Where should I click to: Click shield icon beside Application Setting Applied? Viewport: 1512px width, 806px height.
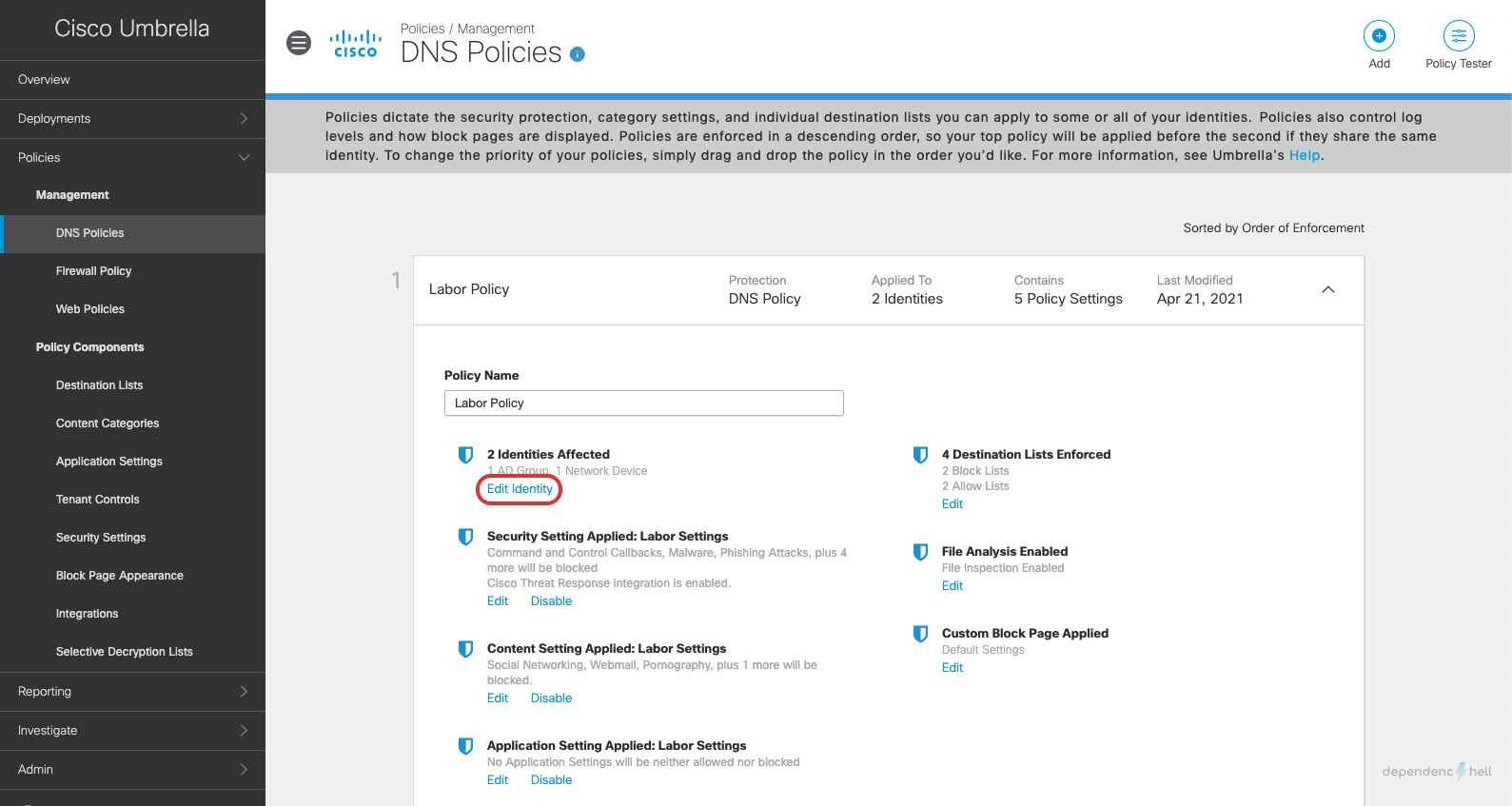point(466,746)
